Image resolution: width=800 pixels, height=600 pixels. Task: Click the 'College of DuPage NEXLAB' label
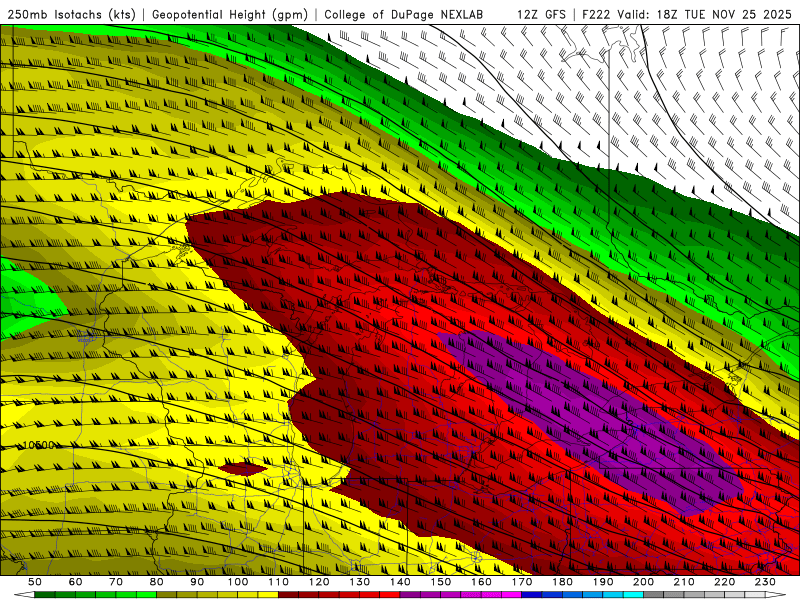point(404,14)
